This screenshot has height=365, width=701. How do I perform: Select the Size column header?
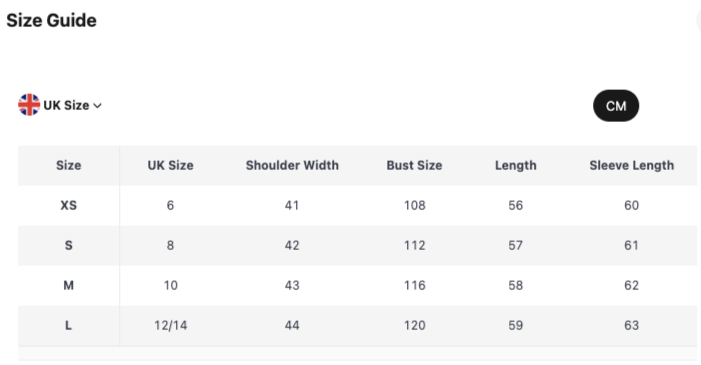(68, 165)
